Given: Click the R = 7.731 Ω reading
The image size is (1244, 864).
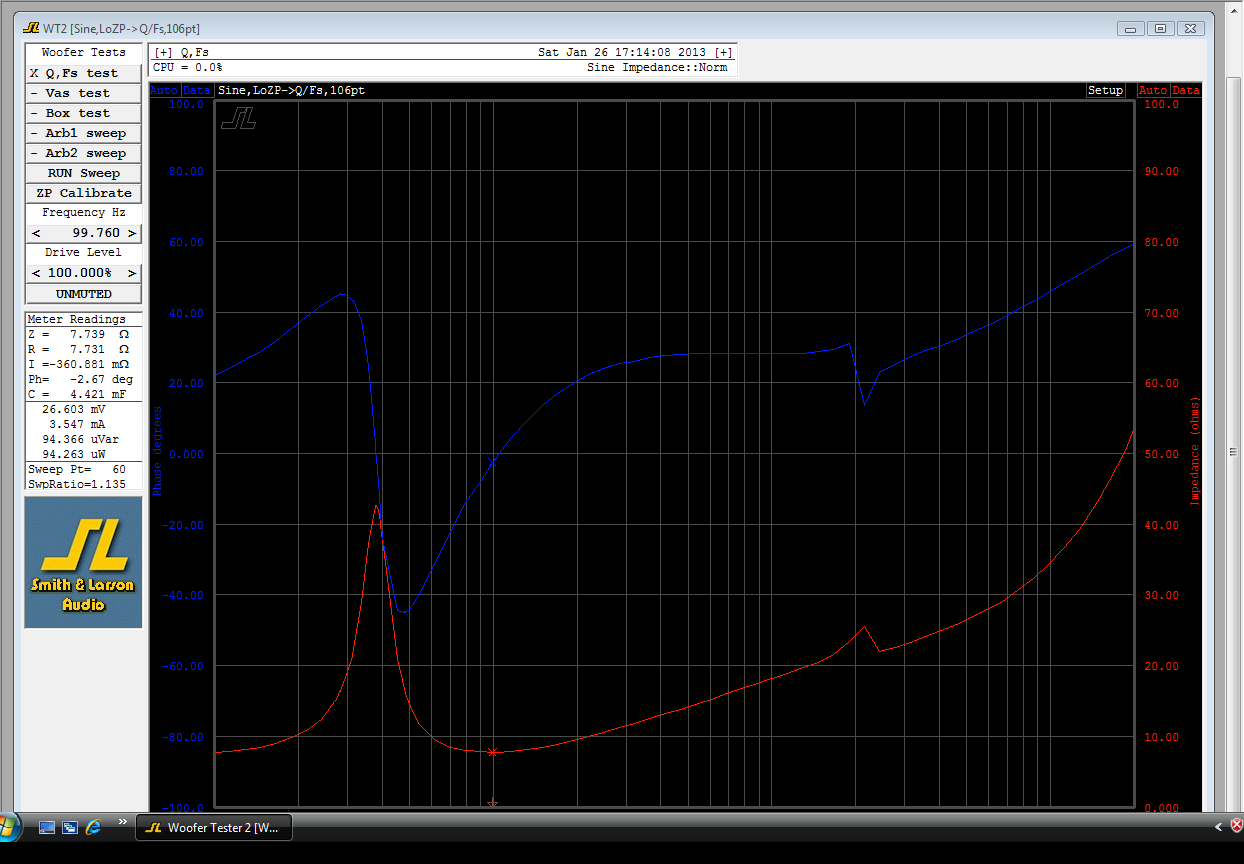Looking at the screenshot, I should [79, 349].
